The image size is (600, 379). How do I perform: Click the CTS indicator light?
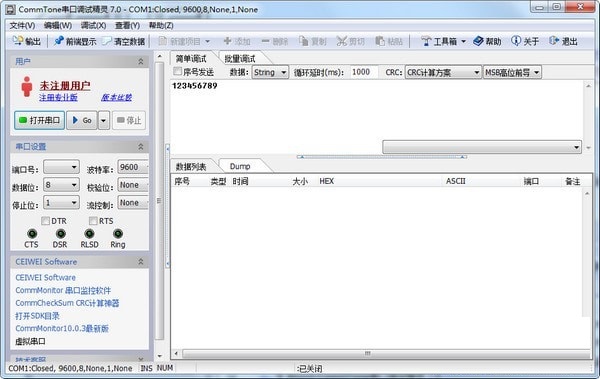[x=32, y=234]
